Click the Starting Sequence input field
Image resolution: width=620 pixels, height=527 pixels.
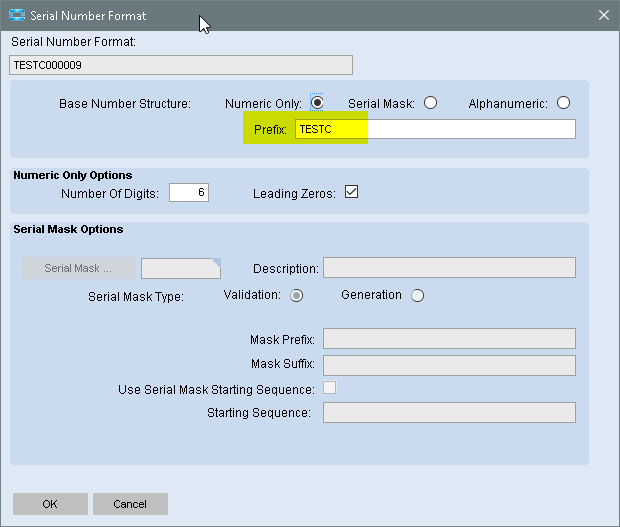(x=449, y=412)
